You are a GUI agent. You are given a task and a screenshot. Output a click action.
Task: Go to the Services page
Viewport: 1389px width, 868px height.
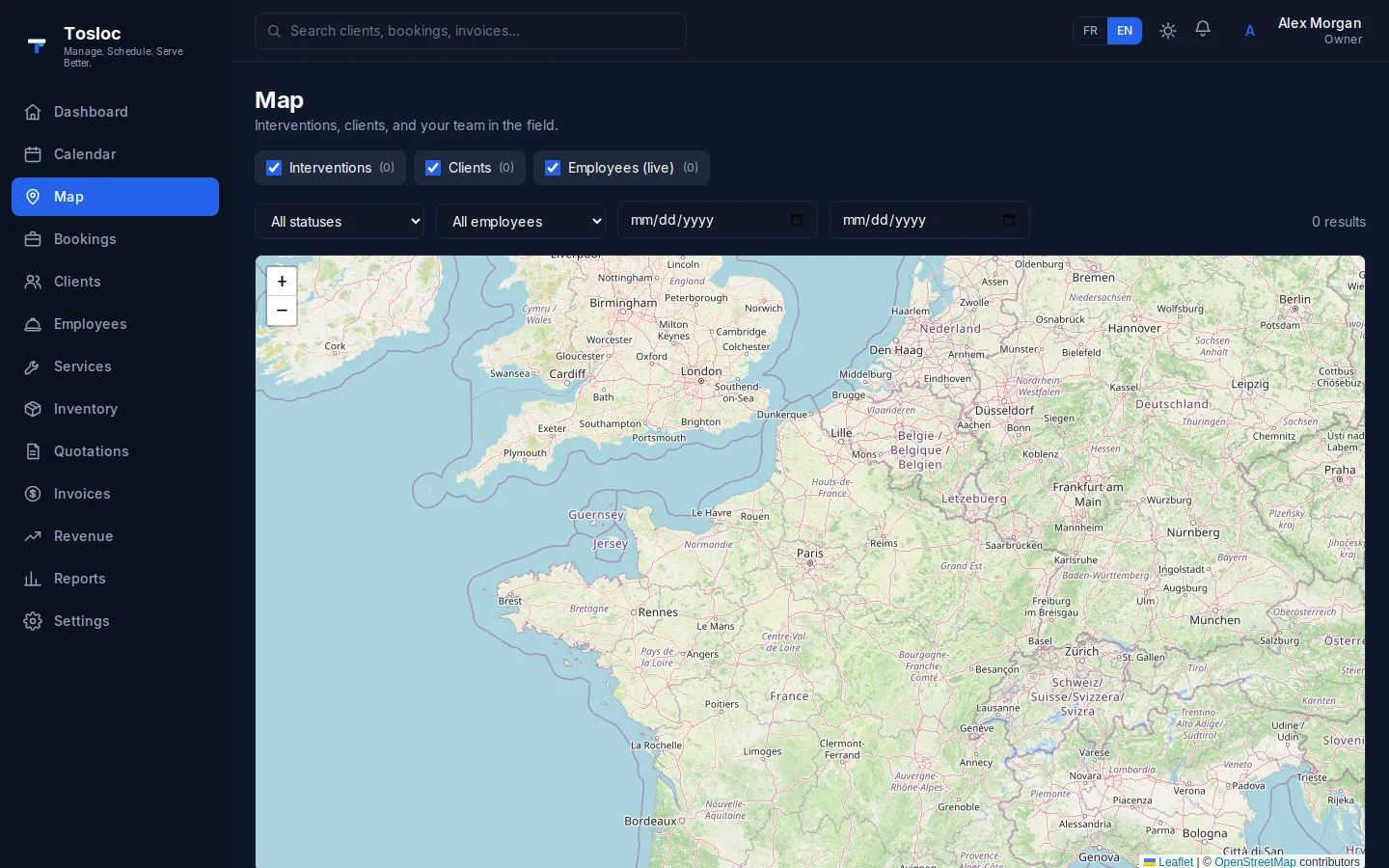pos(115,366)
